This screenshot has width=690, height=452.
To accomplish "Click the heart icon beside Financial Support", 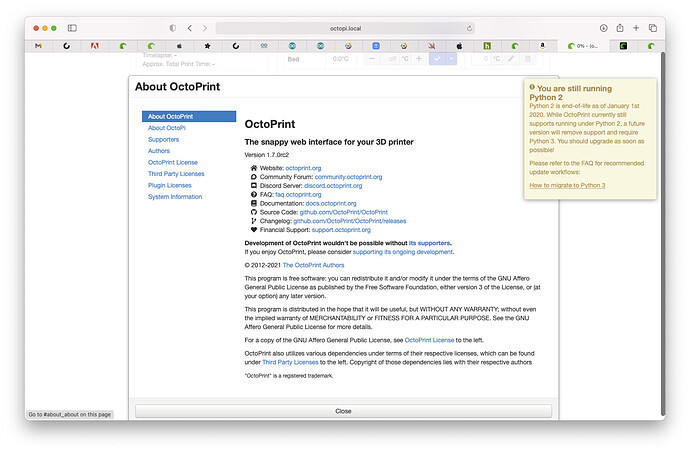I will click(x=253, y=229).
